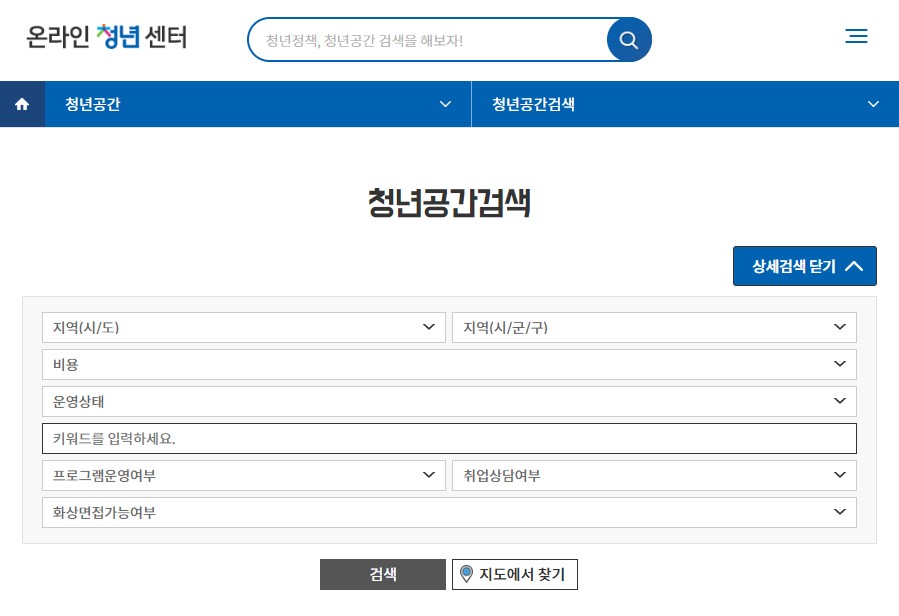Image resolution: width=899 pixels, height=616 pixels.
Task: Click the search magnifier icon
Action: pyautogui.click(x=628, y=40)
